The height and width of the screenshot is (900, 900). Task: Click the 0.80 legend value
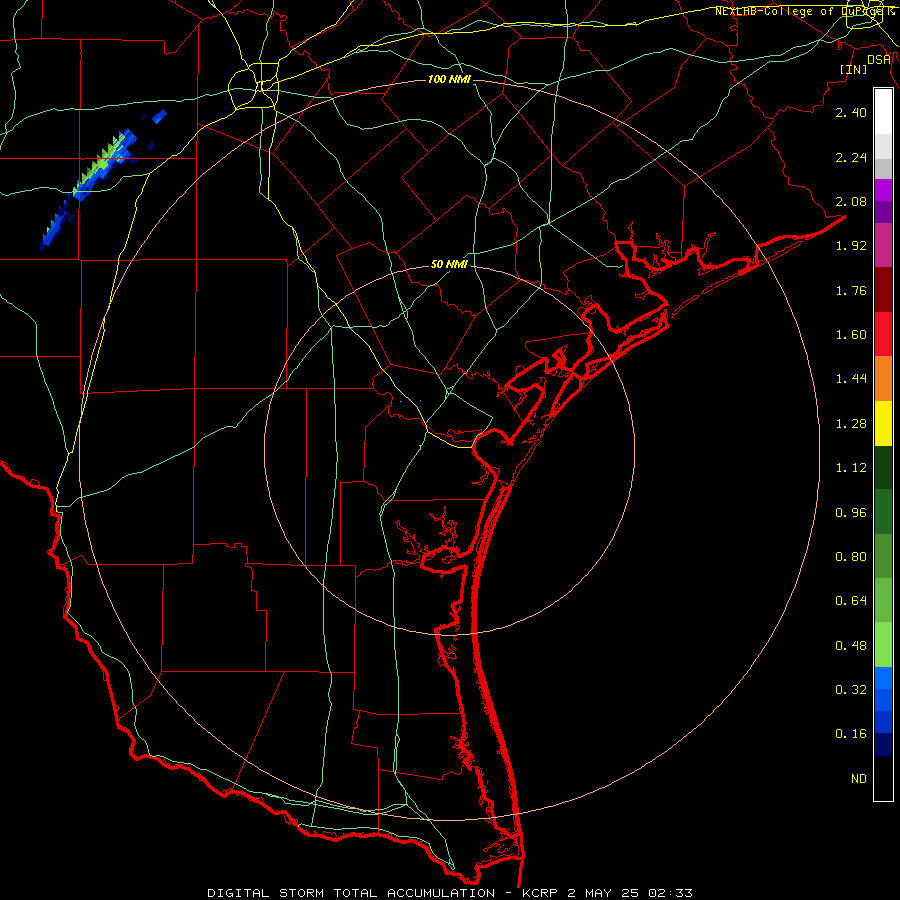tap(851, 557)
